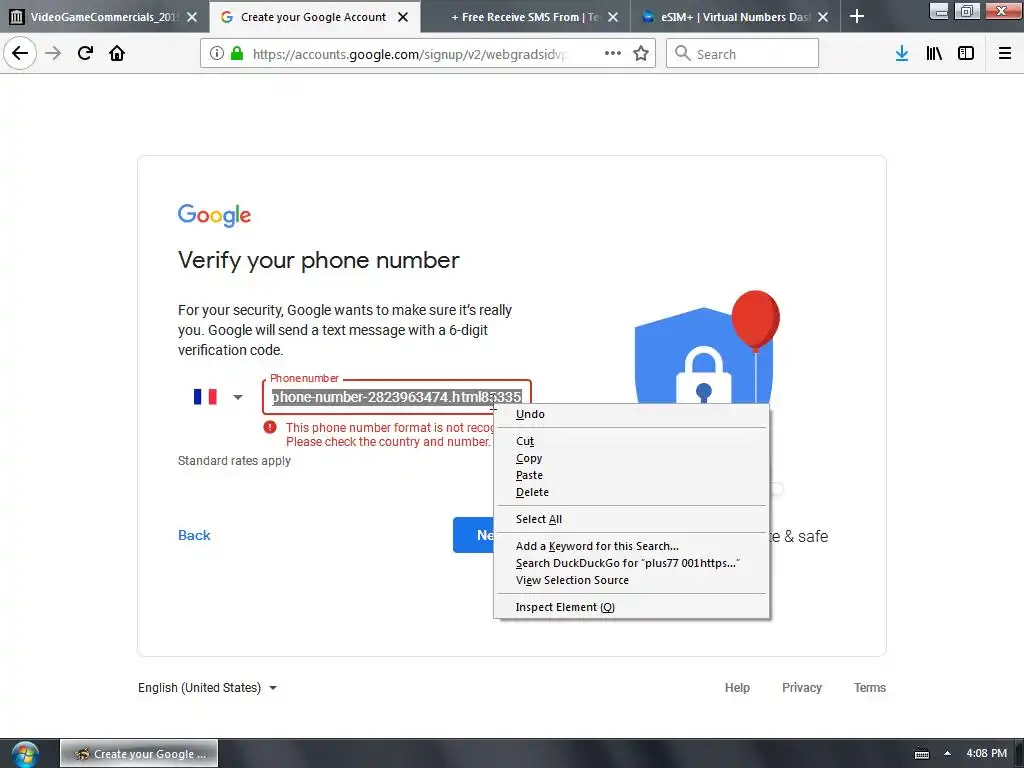Choose Add a Keyword for this Search
This screenshot has width=1024, height=768.
coord(632,546)
